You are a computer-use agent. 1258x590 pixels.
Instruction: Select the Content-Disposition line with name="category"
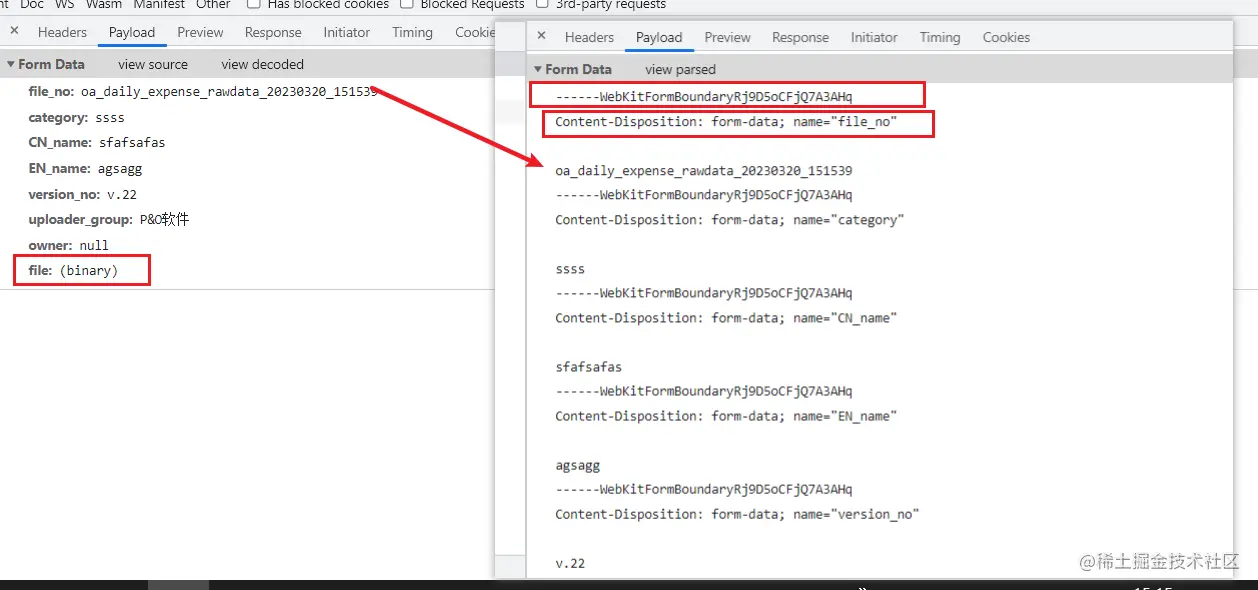[x=729, y=220]
